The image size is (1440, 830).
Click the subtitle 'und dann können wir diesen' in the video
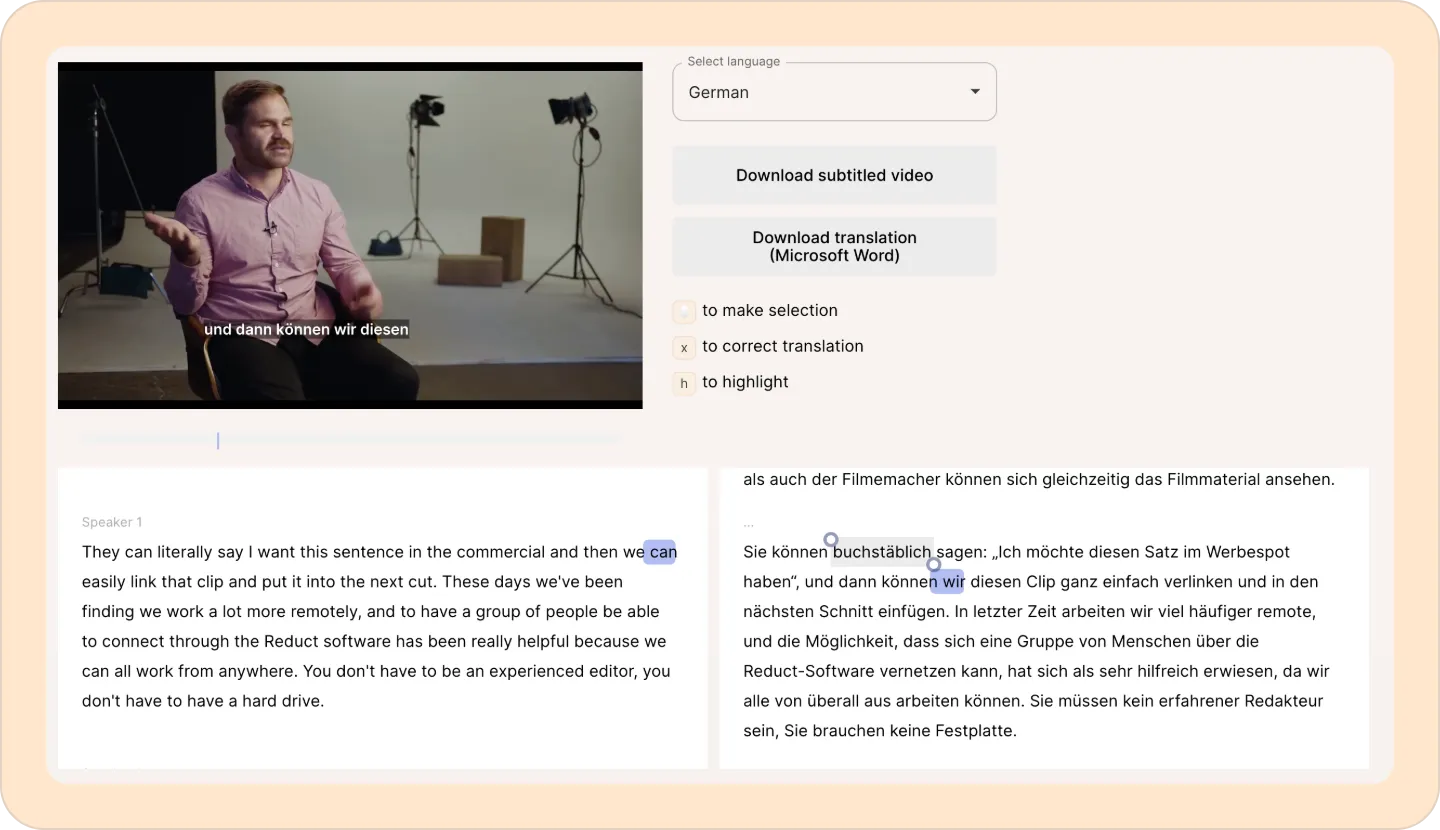pyautogui.click(x=306, y=329)
